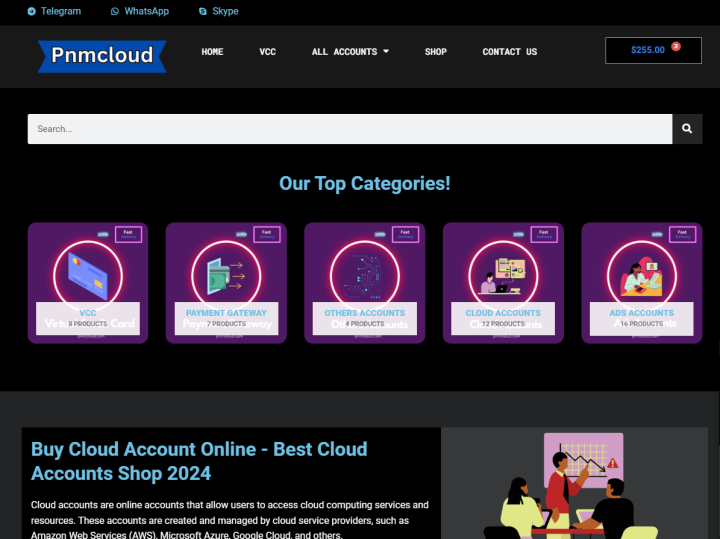Screen dimensions: 720x539
Task: Choose the Cloud Accounts category tile
Action: pos(503,283)
